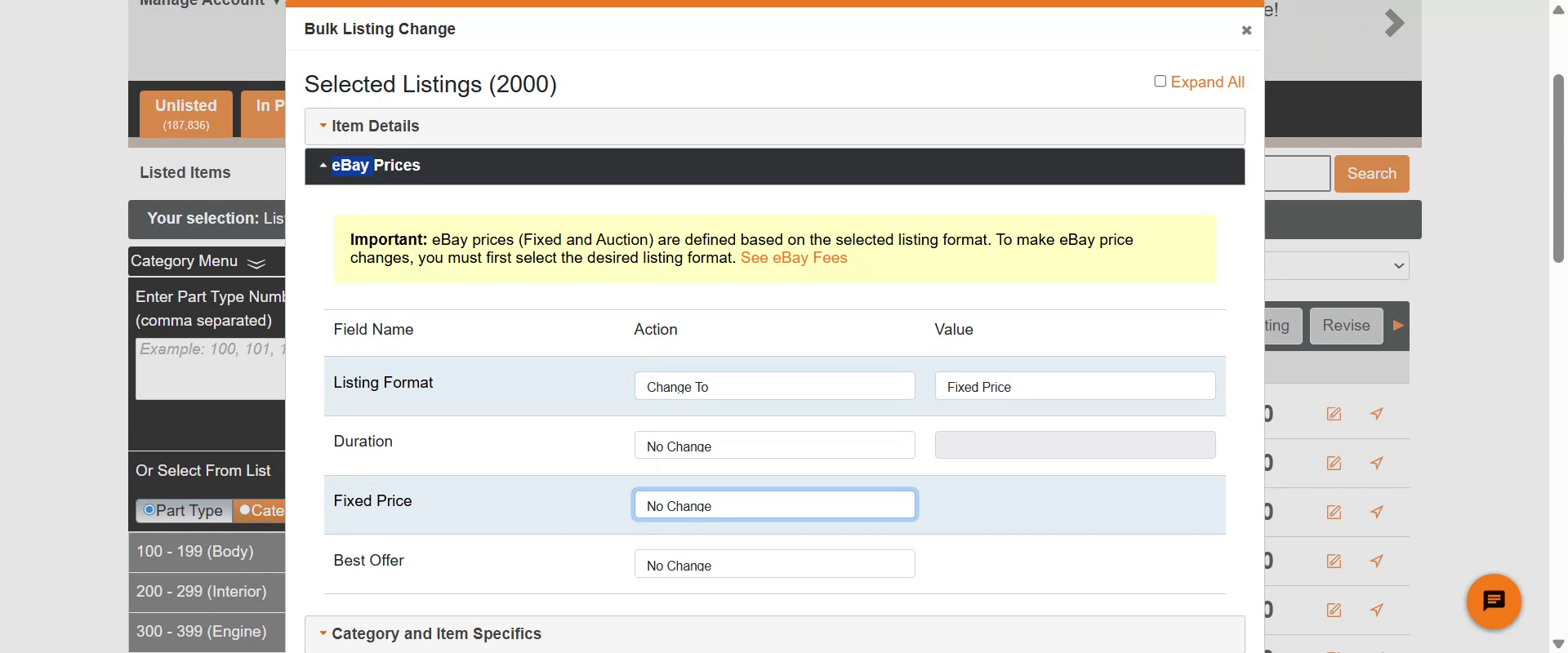The height and width of the screenshot is (653, 1568).
Task: Click the Or Select From List label
Action: click(x=203, y=471)
